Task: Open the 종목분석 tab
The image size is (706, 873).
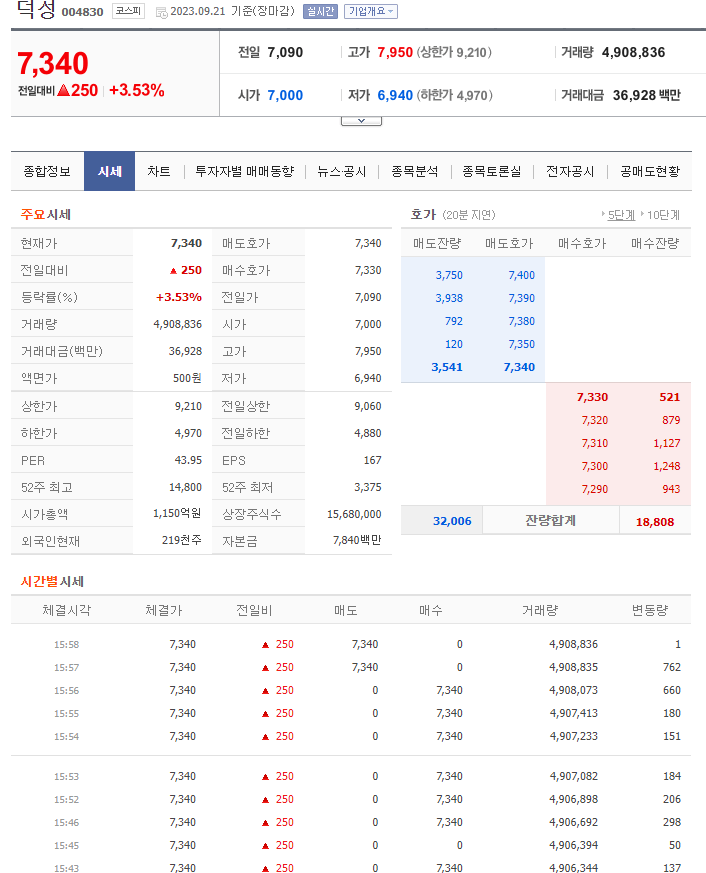Action: (415, 171)
